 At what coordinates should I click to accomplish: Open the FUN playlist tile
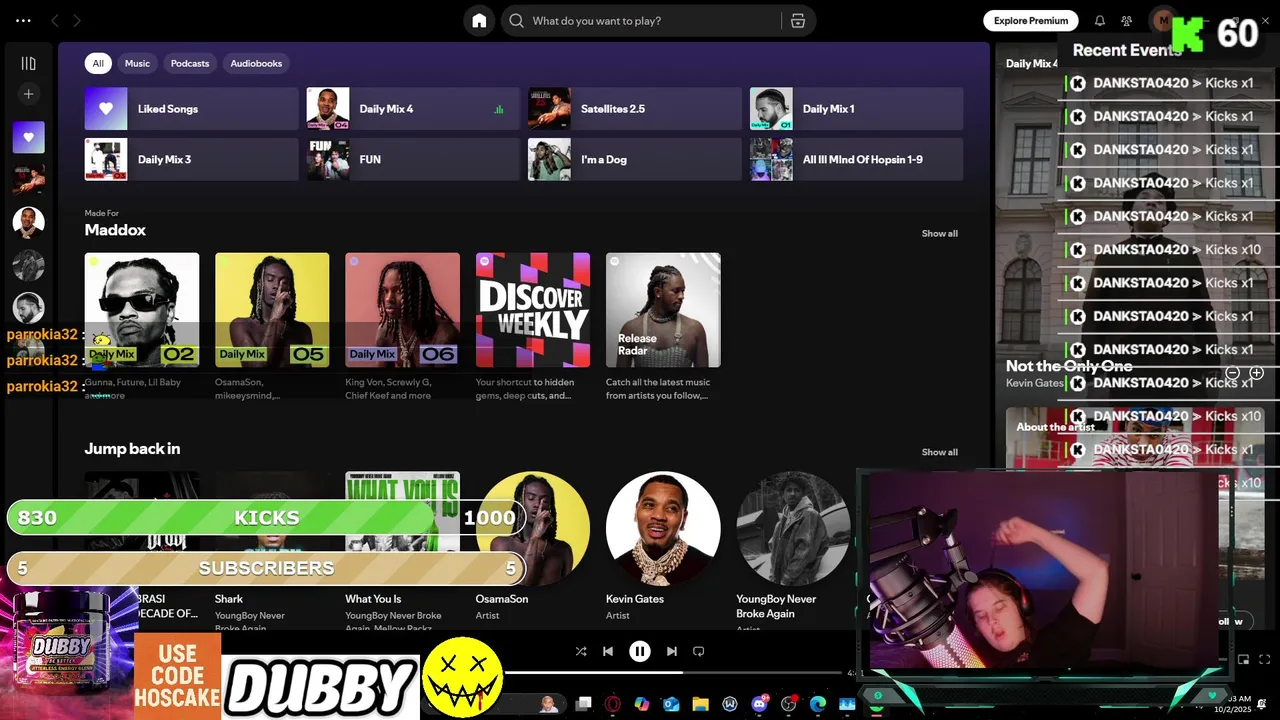(413, 159)
